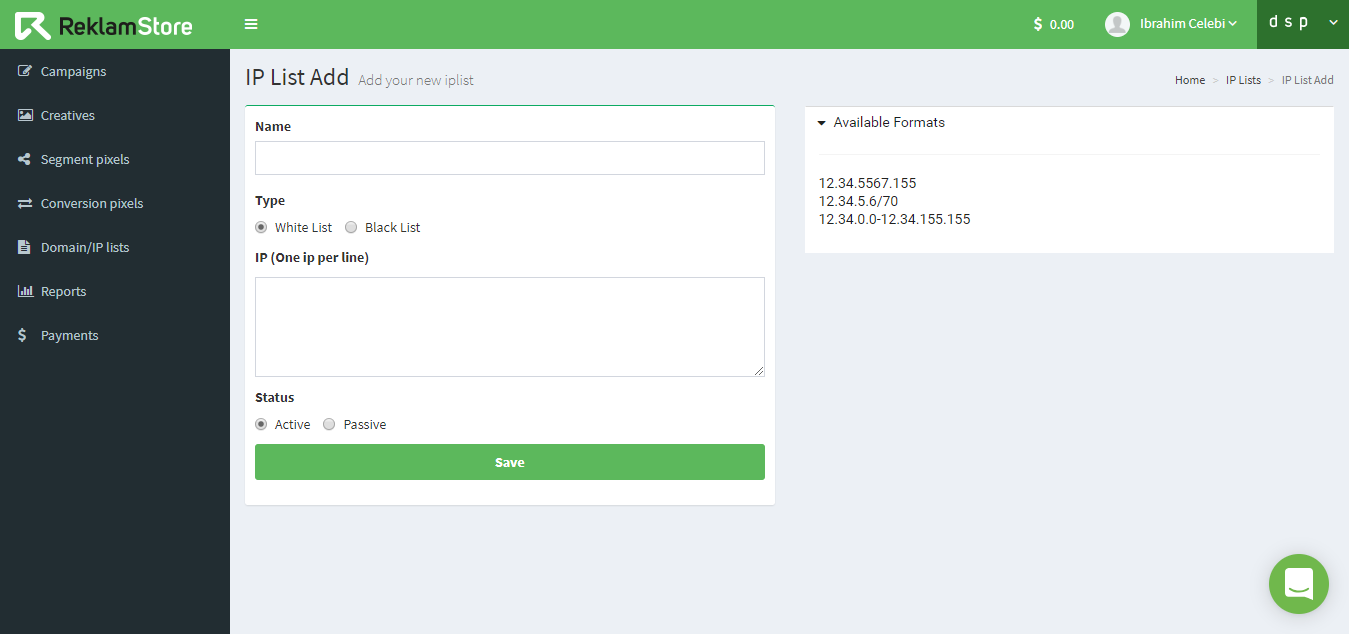Click the Payments dollar icon

pos(22,335)
